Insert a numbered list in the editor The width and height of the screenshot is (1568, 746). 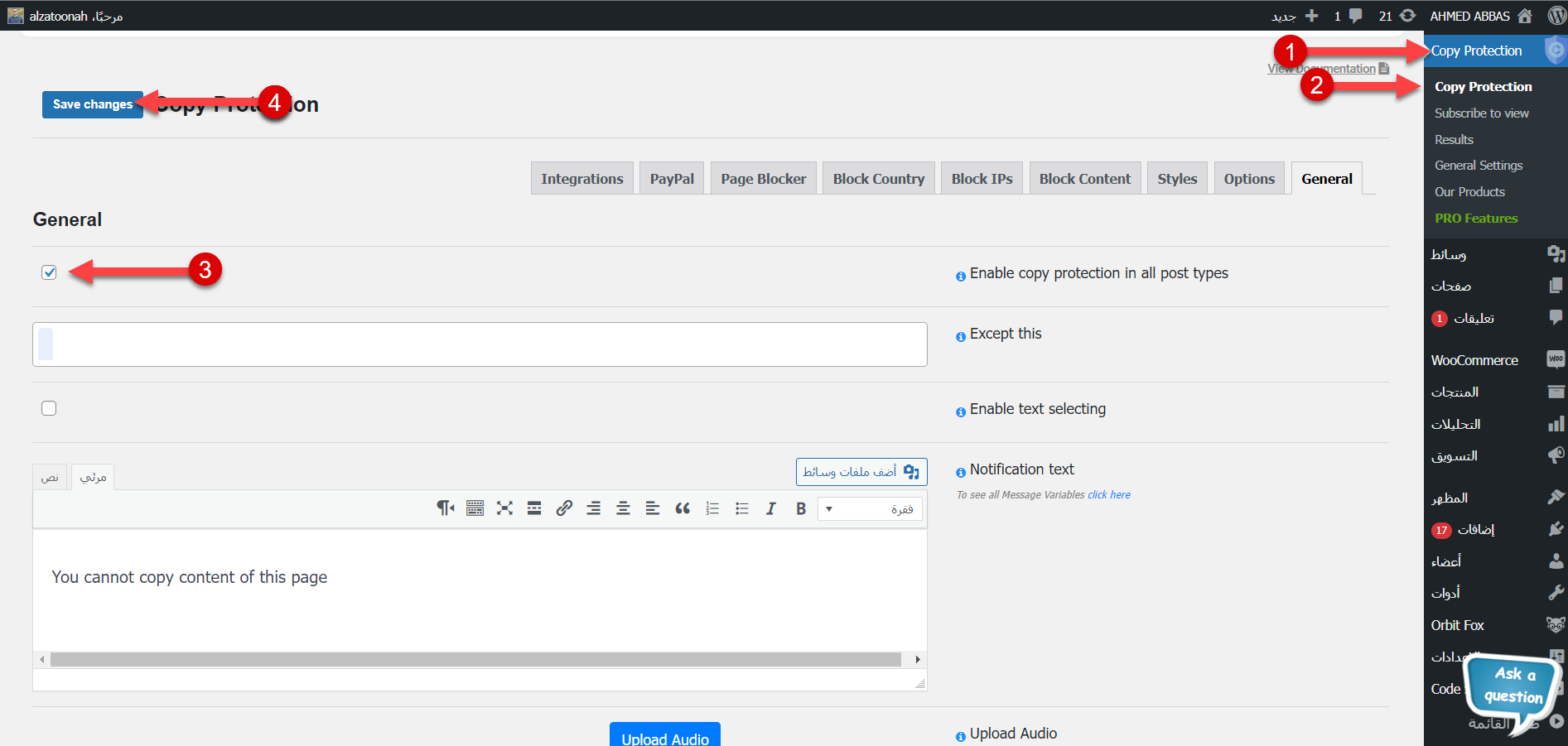click(x=712, y=508)
